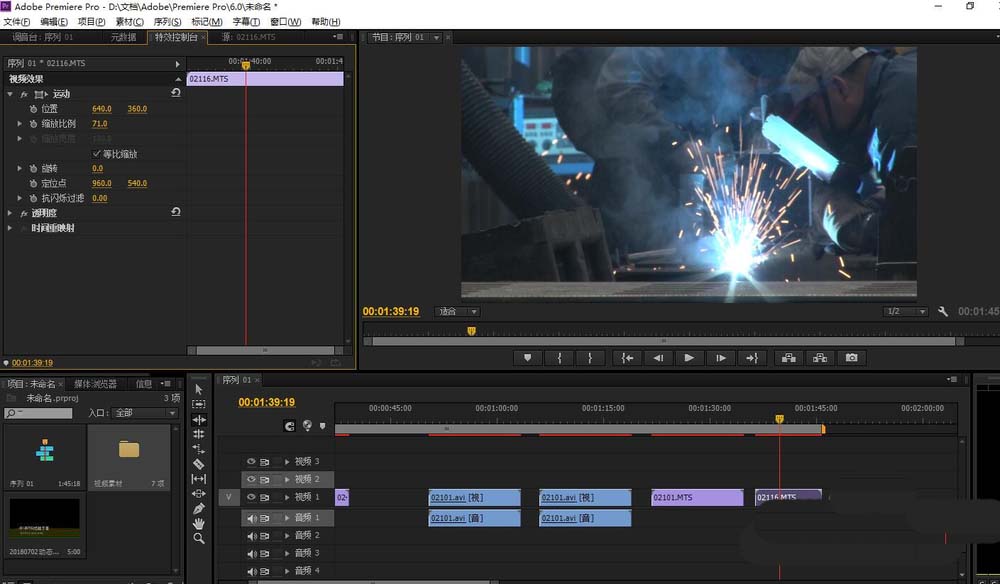Switch to 元数据 tab
The width and height of the screenshot is (1000, 584).
[123, 37]
